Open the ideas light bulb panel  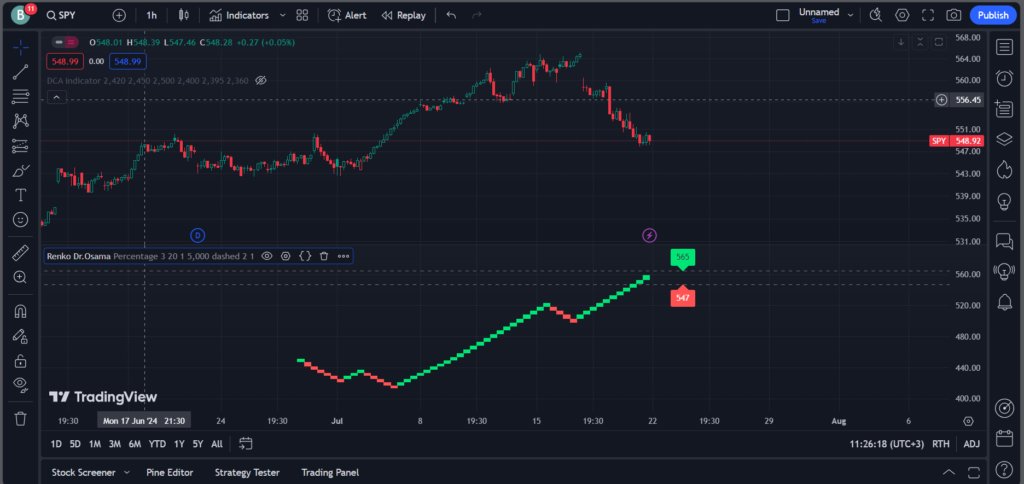pos(1004,201)
